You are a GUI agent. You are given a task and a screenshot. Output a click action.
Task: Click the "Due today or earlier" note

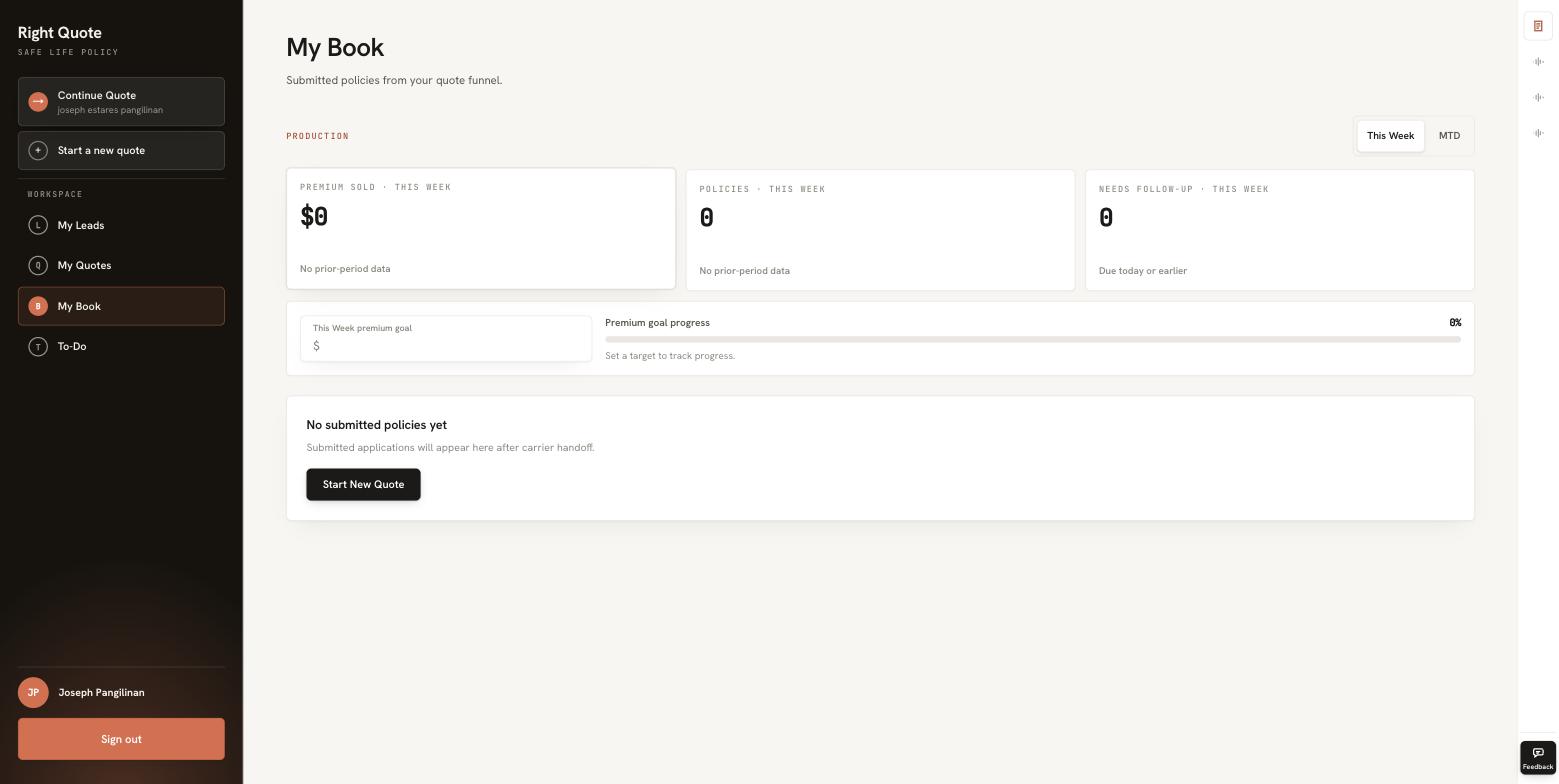(1143, 271)
